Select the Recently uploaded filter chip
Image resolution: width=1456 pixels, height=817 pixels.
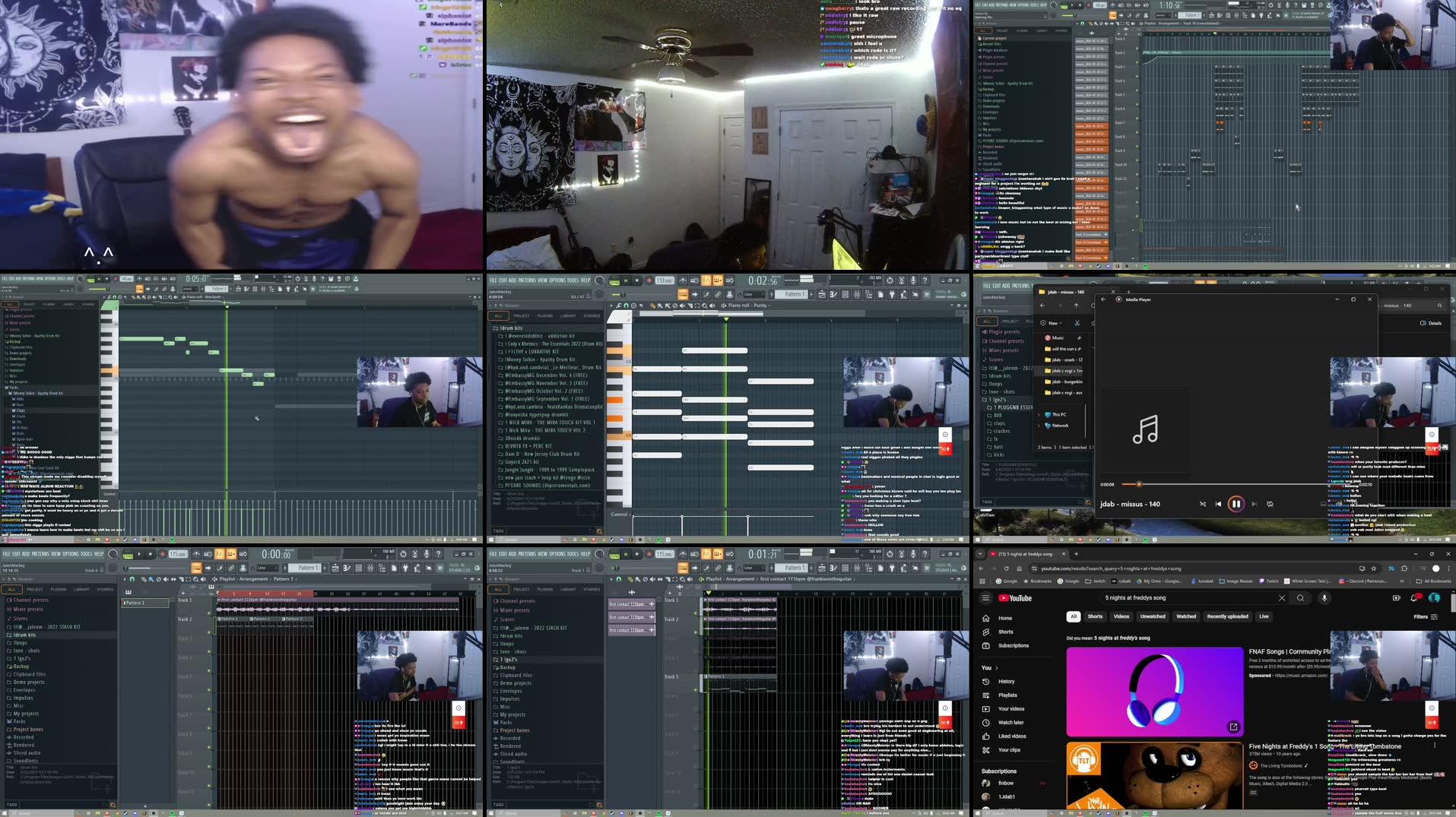tap(1227, 616)
